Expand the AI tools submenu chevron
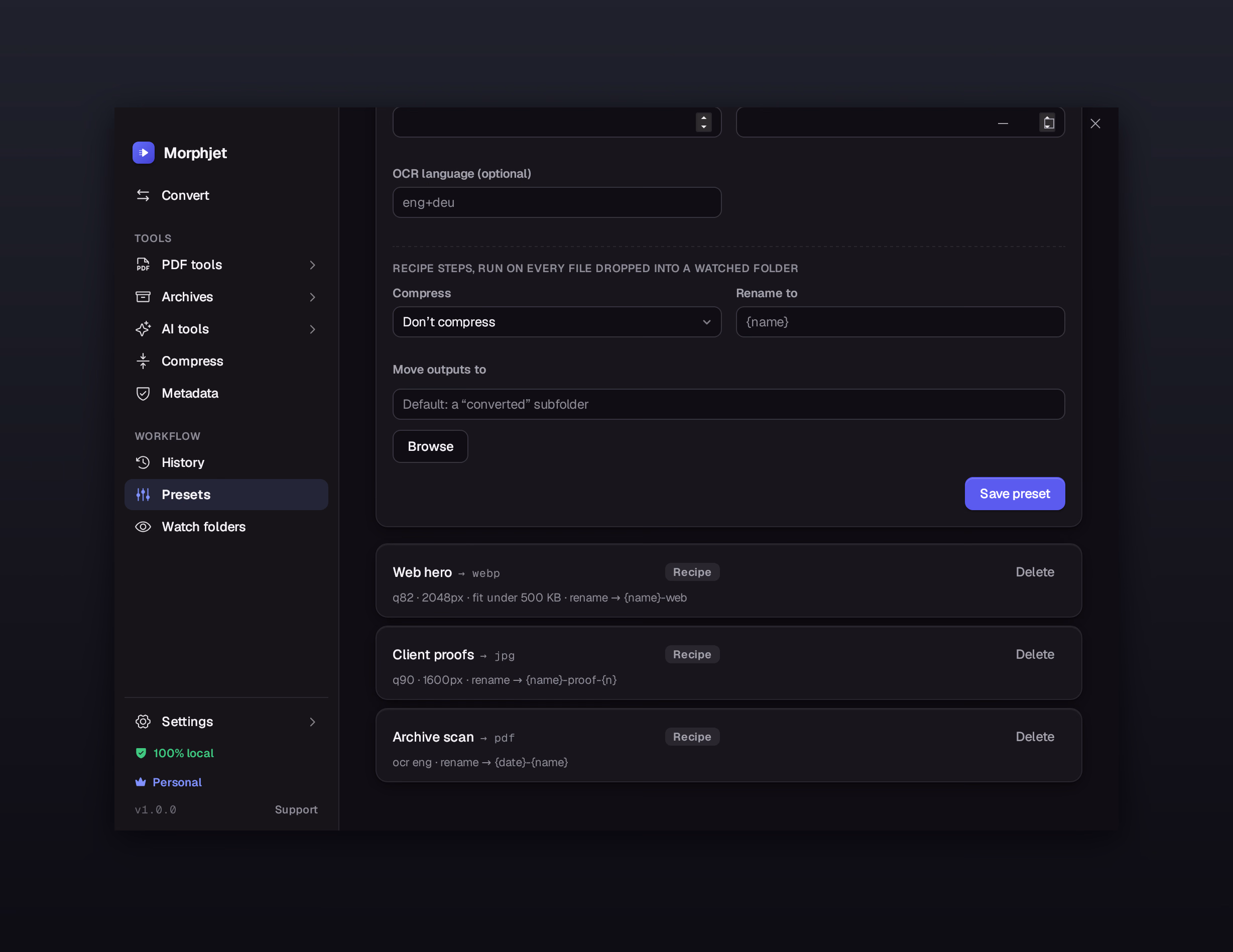Screen dimensions: 1233x952 click(x=312, y=329)
